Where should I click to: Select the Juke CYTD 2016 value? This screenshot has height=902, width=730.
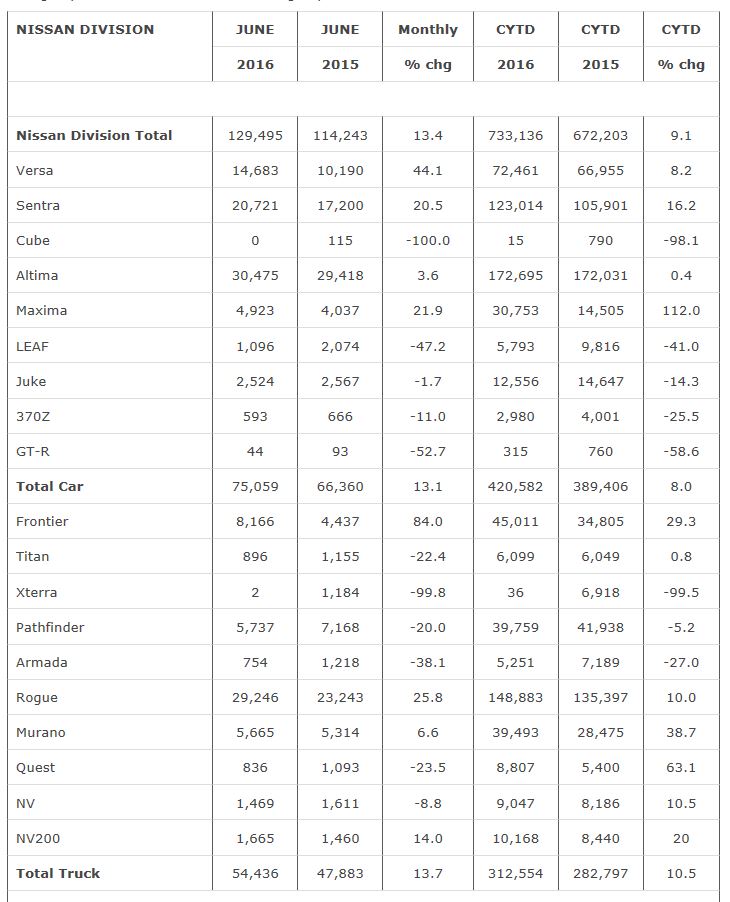[x=515, y=381]
